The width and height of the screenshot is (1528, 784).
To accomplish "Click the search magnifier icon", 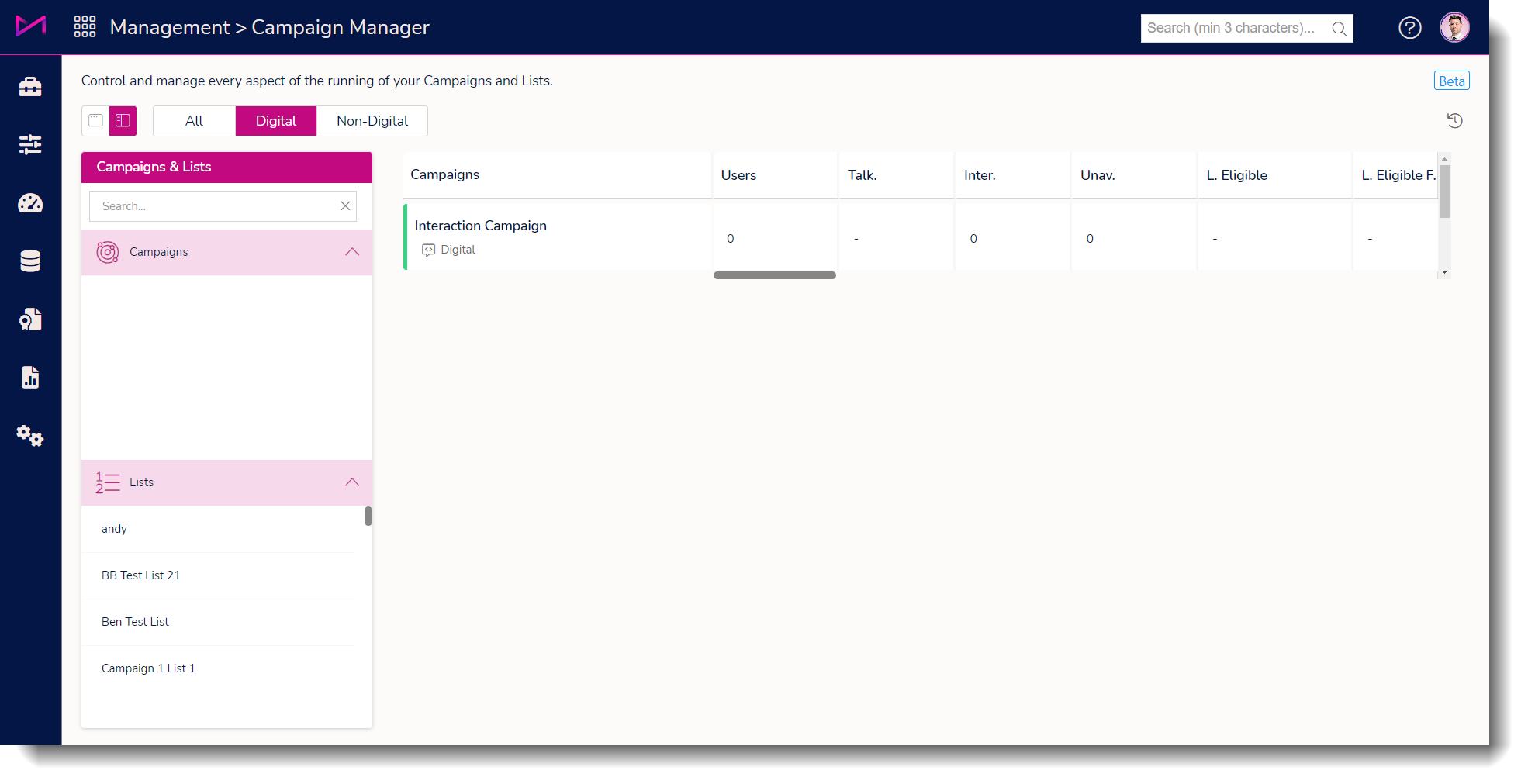I will pyautogui.click(x=1339, y=29).
